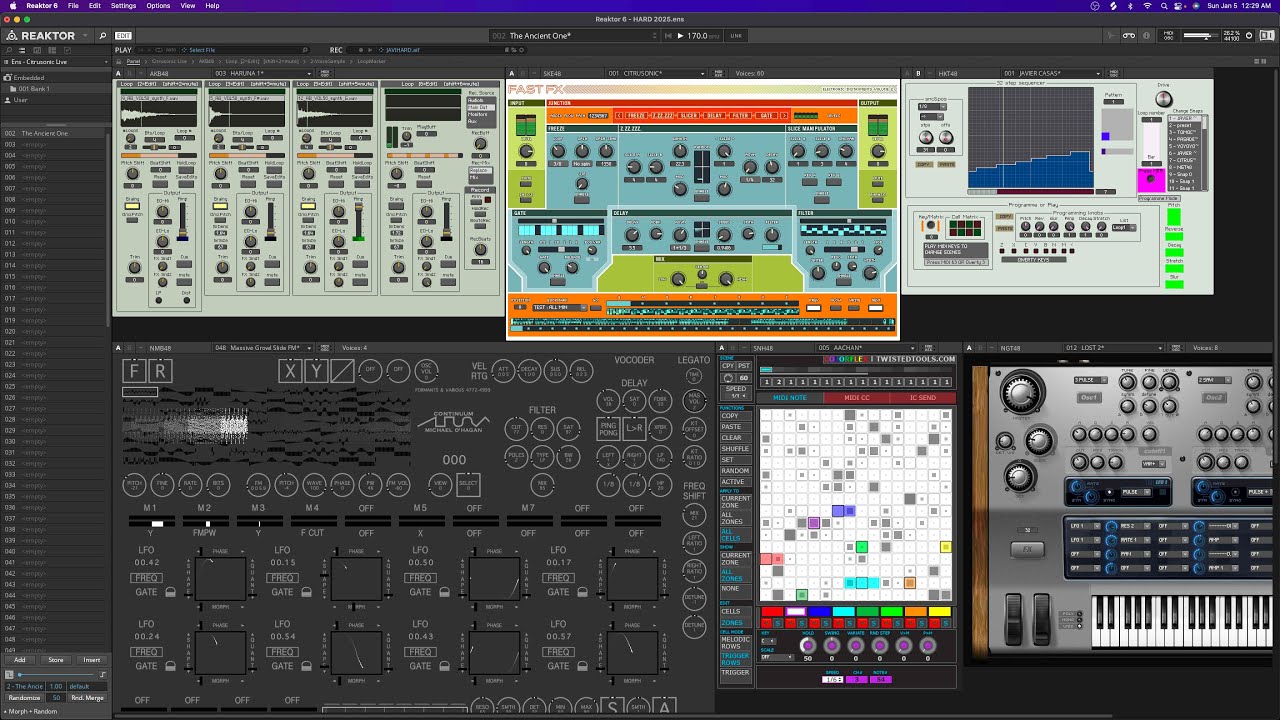Viewport: 1280px width, 720px height.
Task: Open the Edit menu
Action: point(94,6)
